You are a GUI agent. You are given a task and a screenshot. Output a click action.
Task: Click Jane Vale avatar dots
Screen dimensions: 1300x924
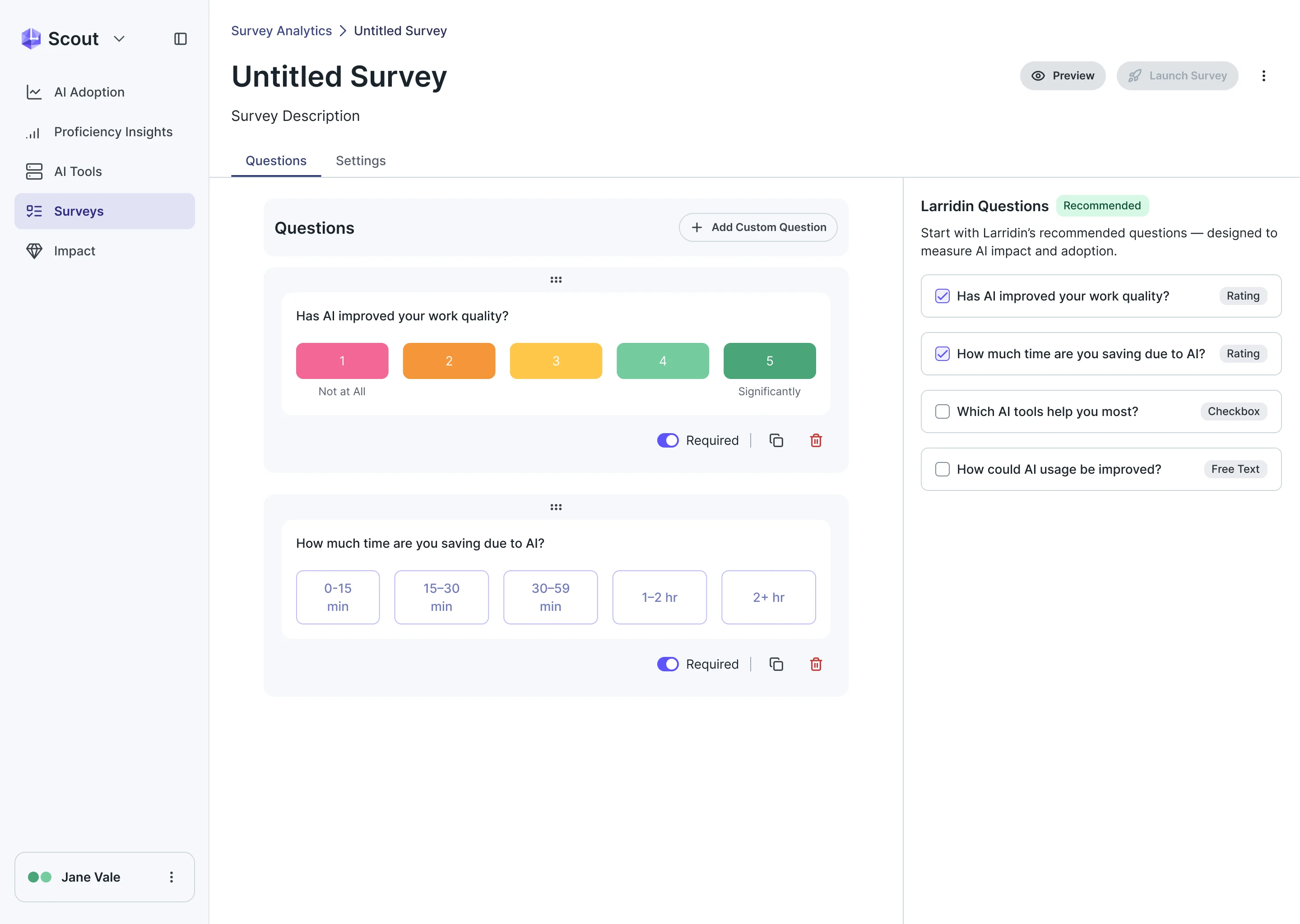tap(40, 877)
